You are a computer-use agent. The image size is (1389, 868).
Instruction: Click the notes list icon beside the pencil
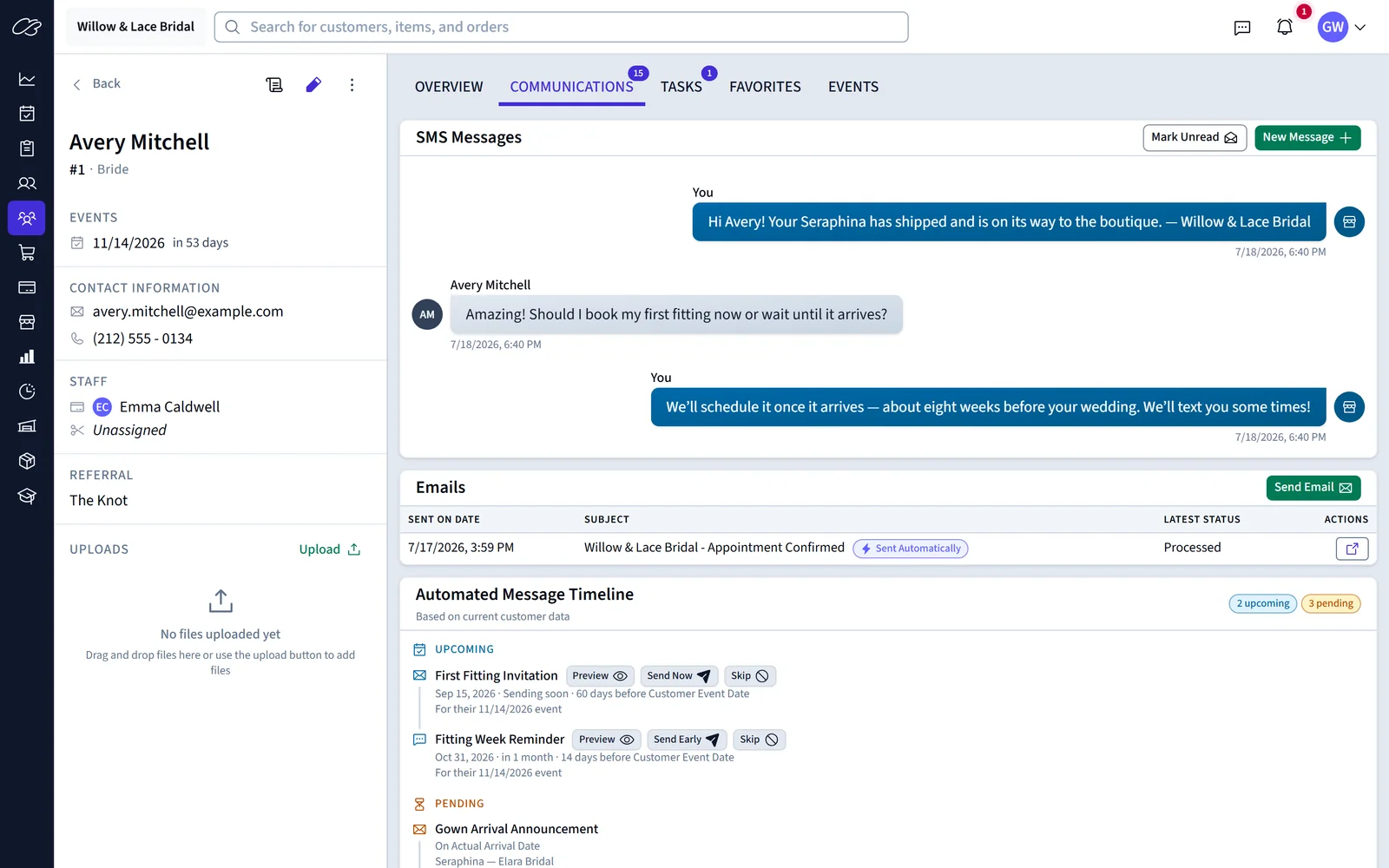coord(274,84)
